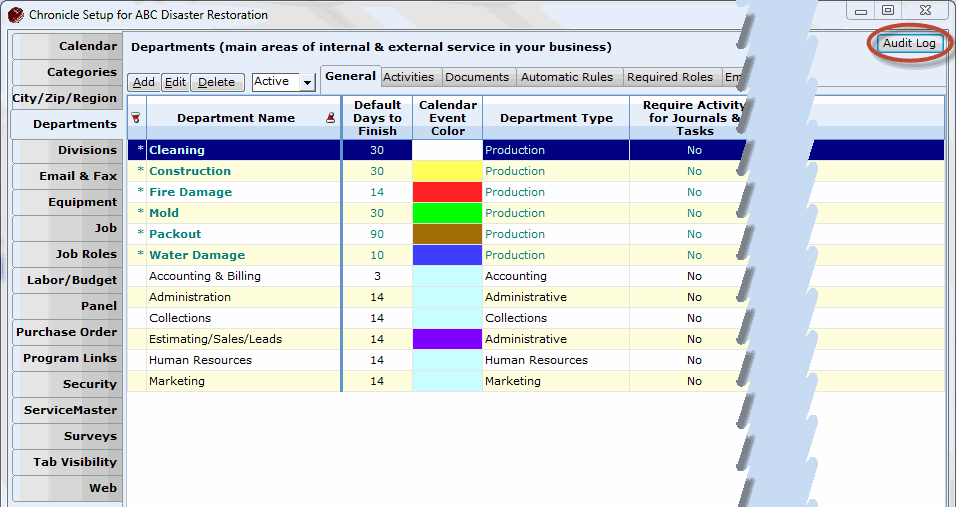
Task: Select the Administration department name
Action: [190, 297]
